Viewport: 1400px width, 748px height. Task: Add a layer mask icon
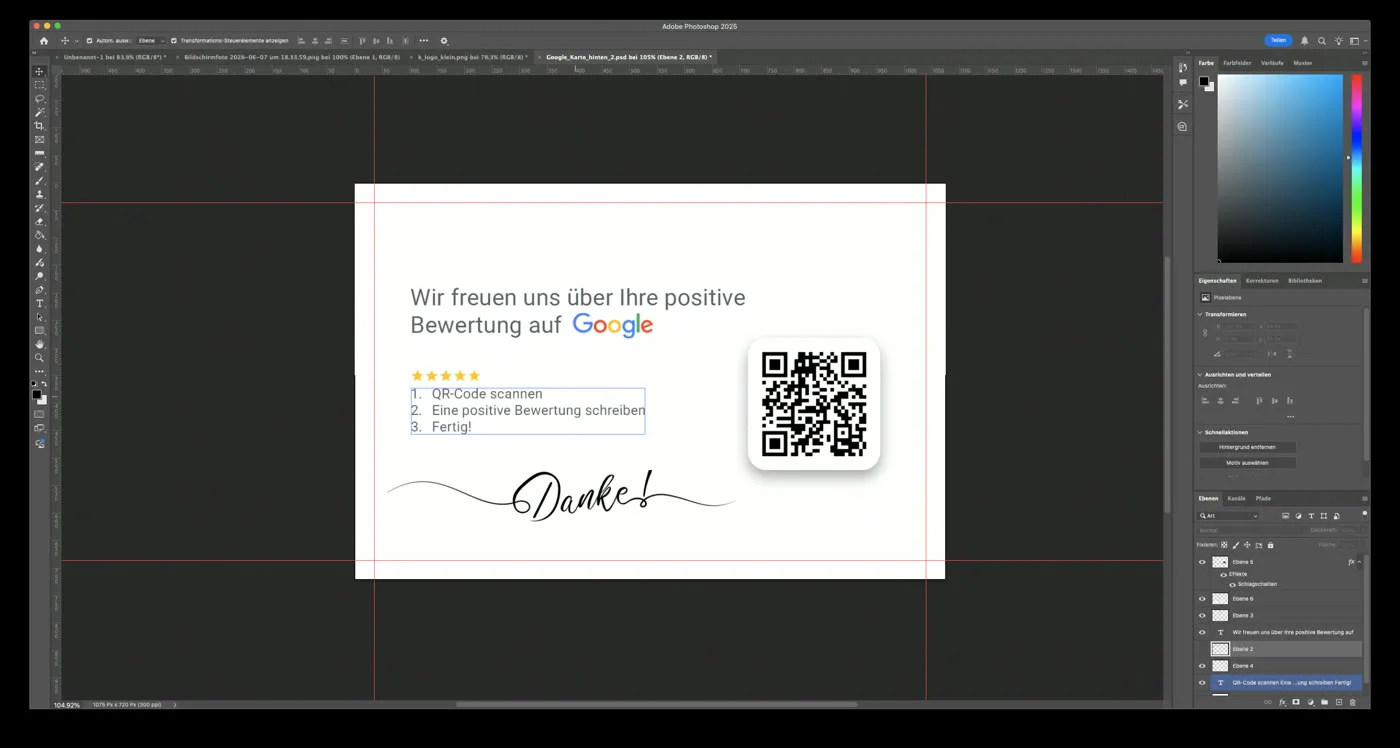pos(1296,702)
